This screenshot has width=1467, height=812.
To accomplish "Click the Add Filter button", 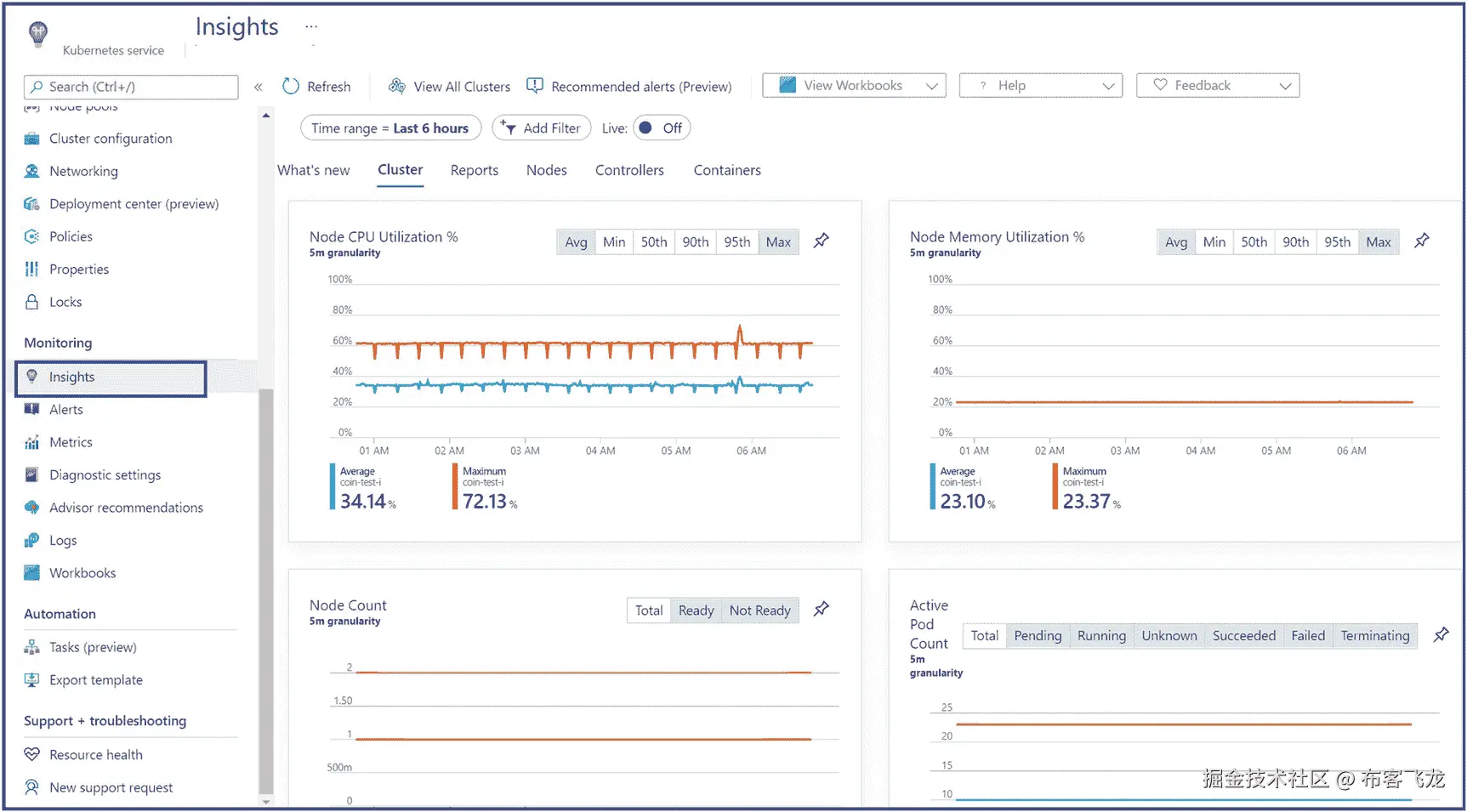I will point(541,128).
